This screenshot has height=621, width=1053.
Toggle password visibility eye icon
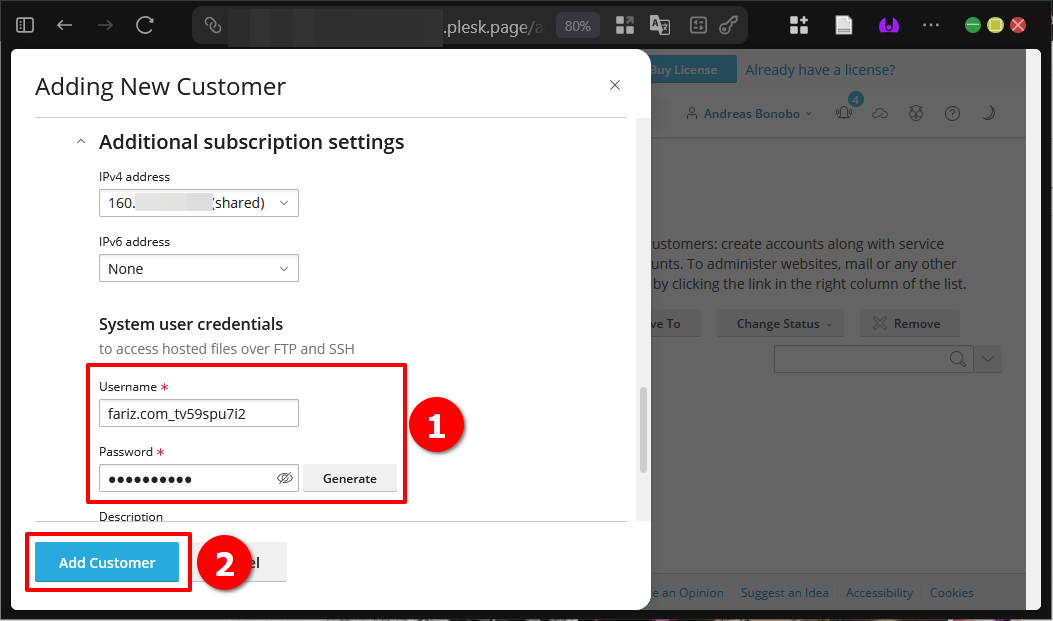click(x=285, y=479)
